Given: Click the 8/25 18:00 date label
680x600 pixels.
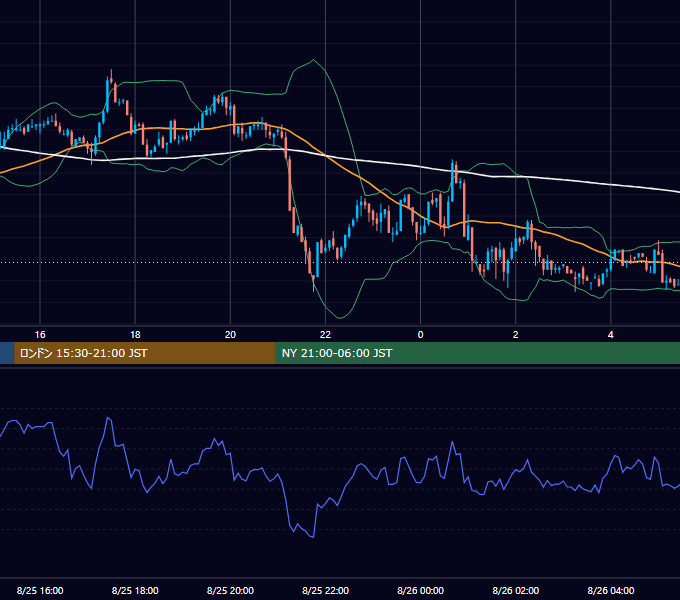Looking at the screenshot, I should (x=135, y=590).
